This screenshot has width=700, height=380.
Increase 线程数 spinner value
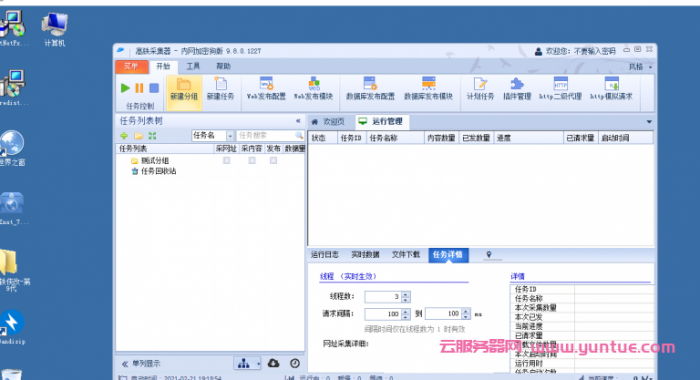[405, 294]
